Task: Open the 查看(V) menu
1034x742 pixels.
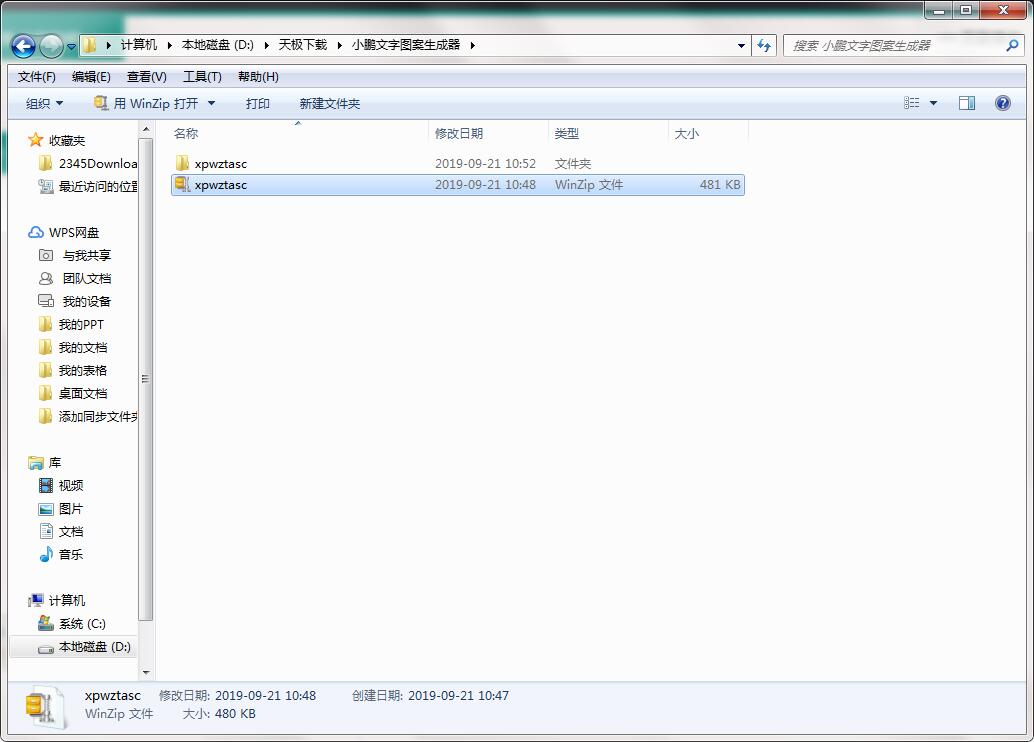Action: [145, 76]
